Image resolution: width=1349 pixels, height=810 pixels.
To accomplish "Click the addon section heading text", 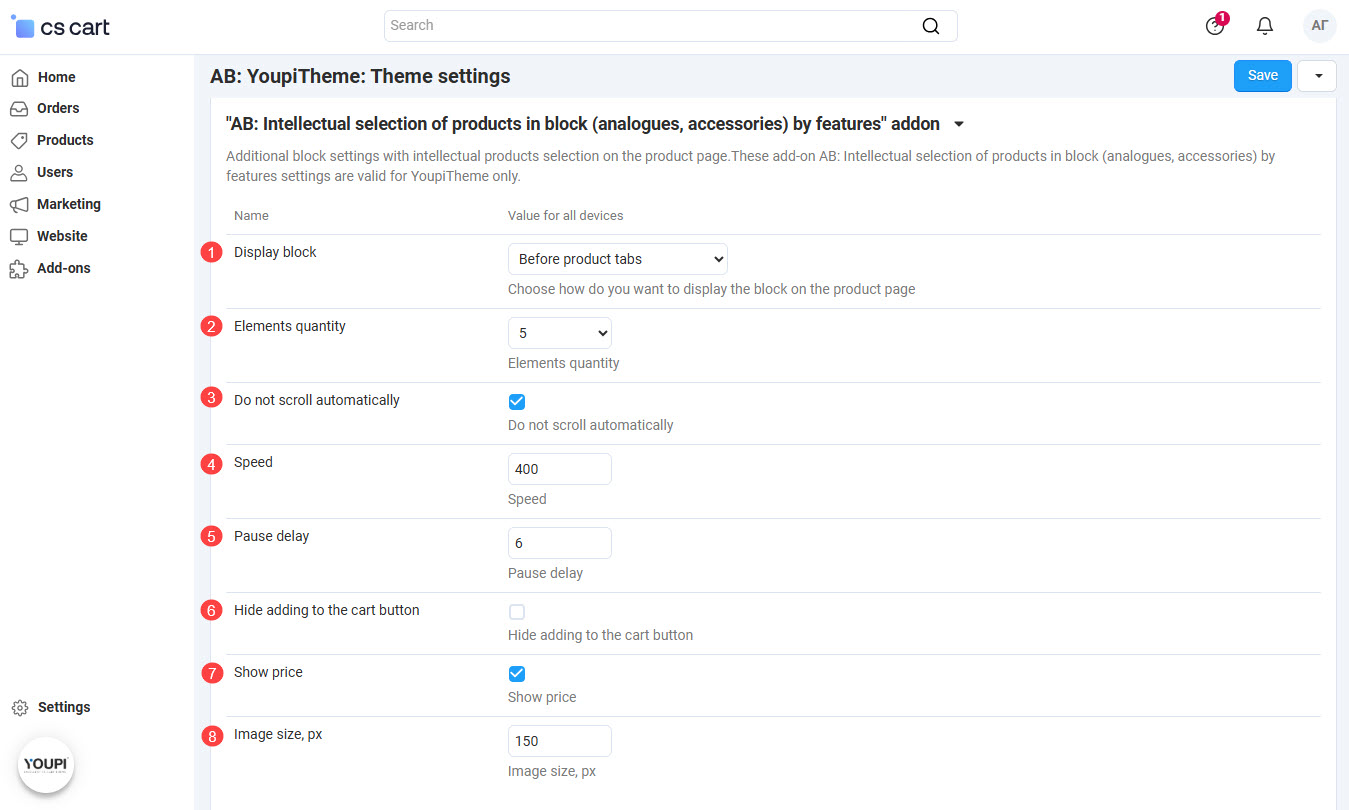I will pyautogui.click(x=583, y=124).
